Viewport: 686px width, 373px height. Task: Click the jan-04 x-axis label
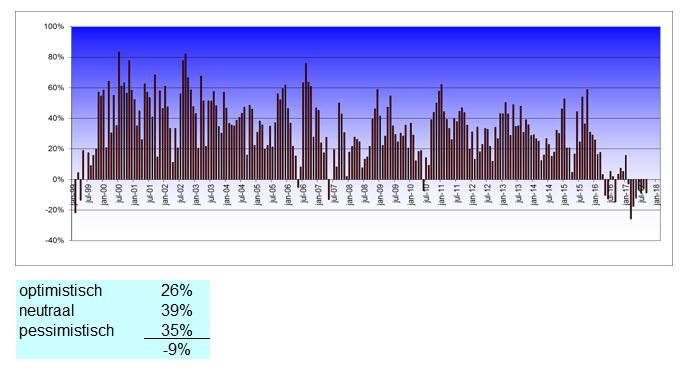226,195
